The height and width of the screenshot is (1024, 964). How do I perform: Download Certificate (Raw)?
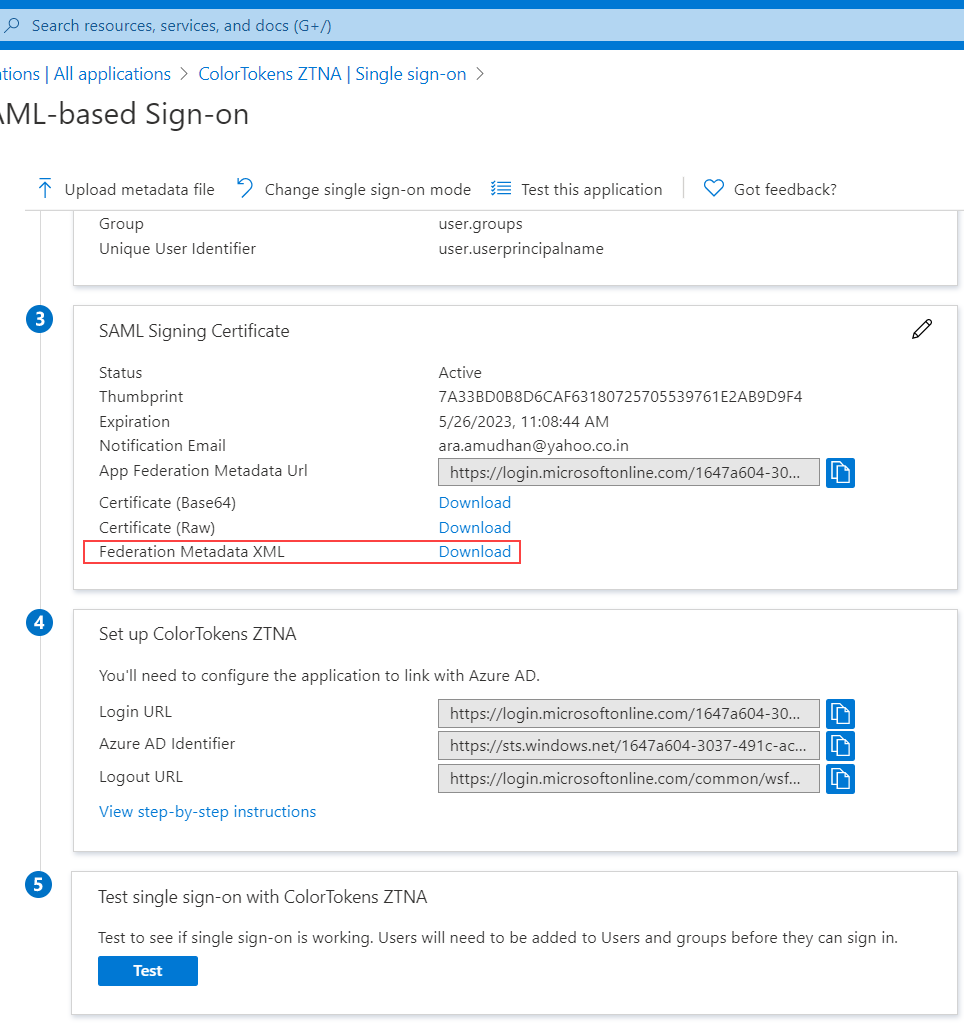tap(475, 528)
